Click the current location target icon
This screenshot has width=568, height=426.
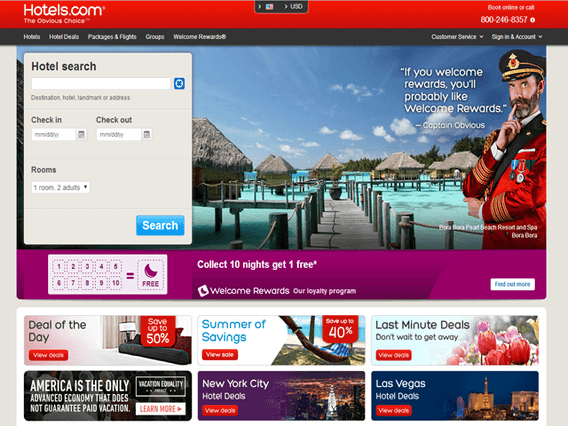point(179,84)
